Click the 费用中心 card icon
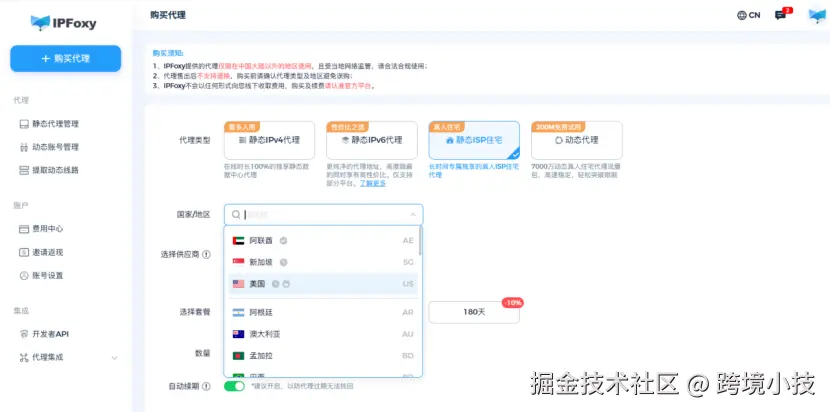This screenshot has height=412, width=830. [24, 229]
